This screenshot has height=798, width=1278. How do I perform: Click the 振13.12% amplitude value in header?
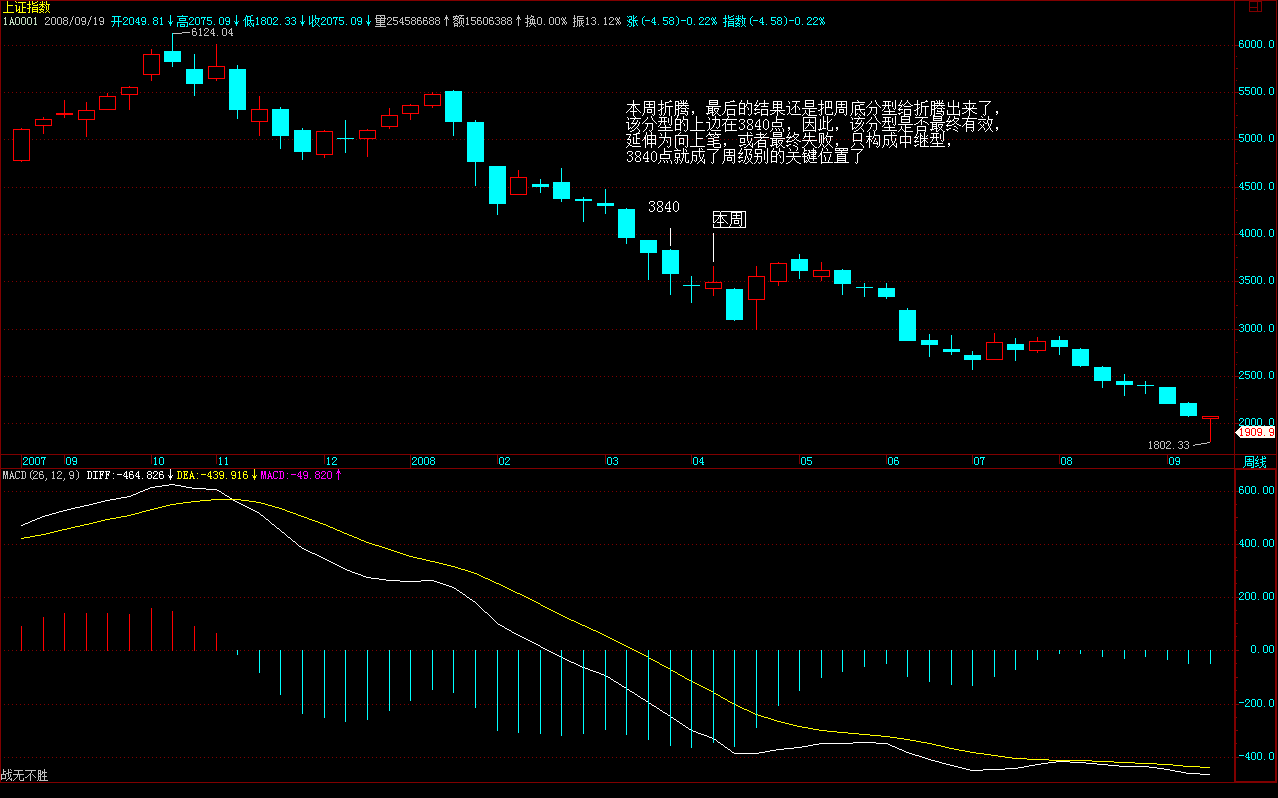point(596,21)
